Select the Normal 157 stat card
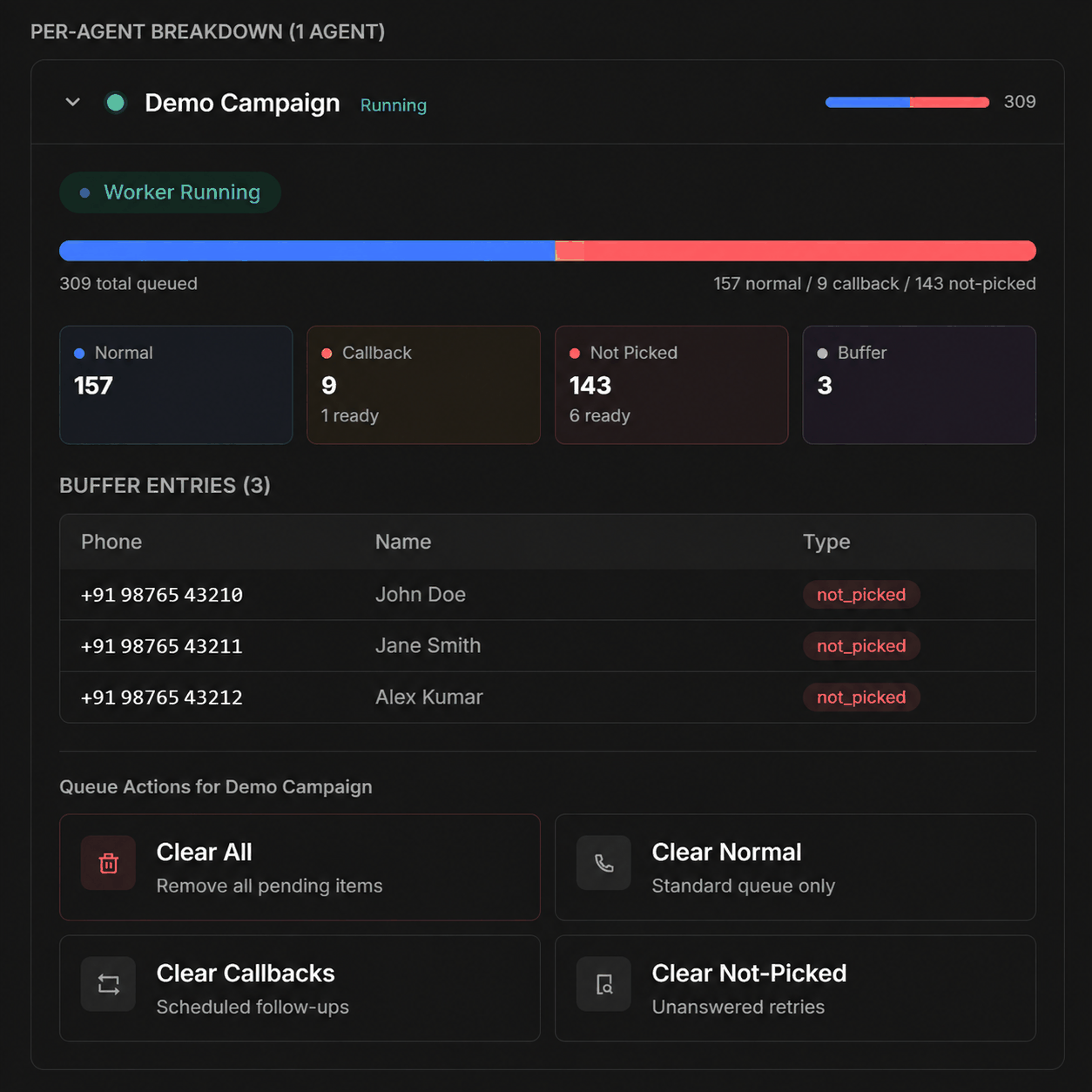Screen dimensions: 1092x1092 pos(176,385)
